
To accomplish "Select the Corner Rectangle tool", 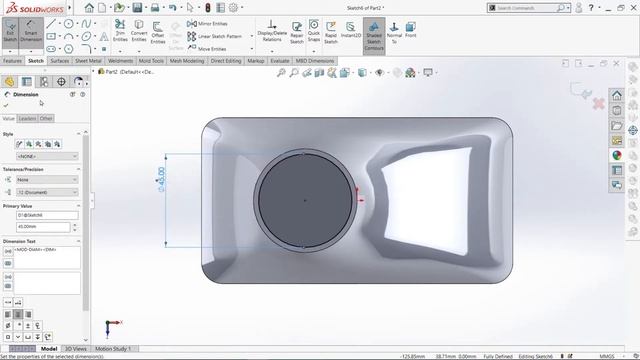I will 51,36.
